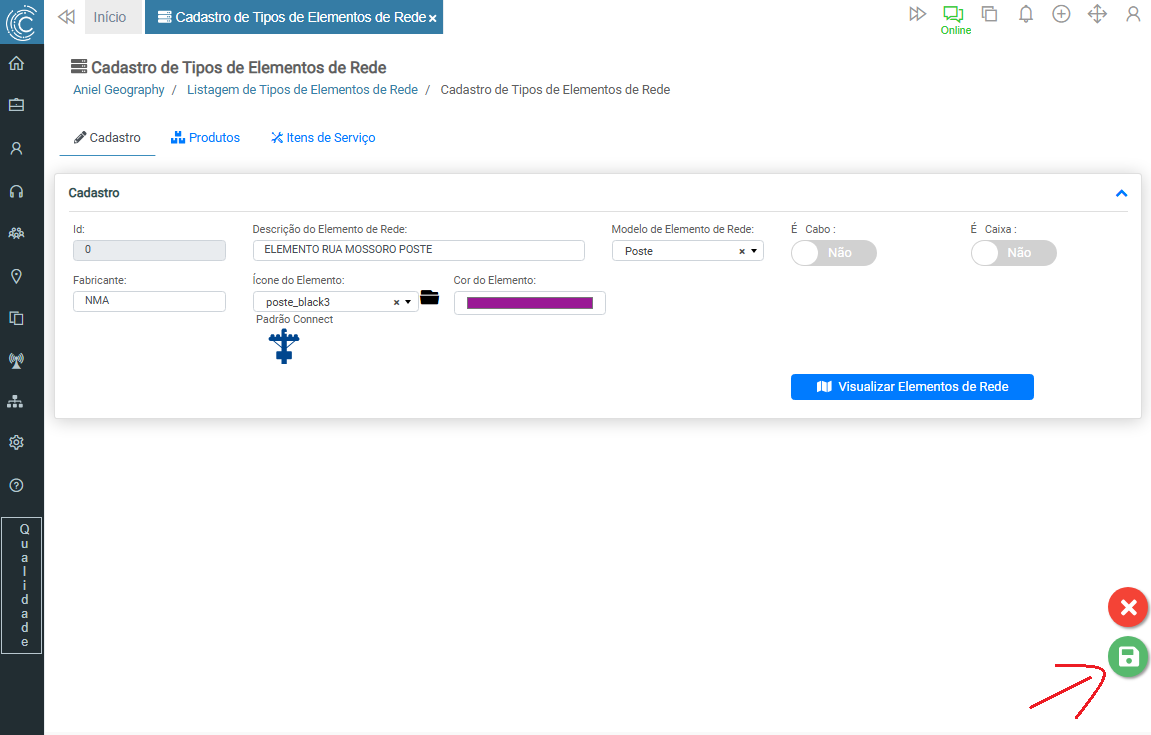The width and height of the screenshot is (1151, 735).
Task: Click the Fabricante input field
Action: (x=149, y=300)
